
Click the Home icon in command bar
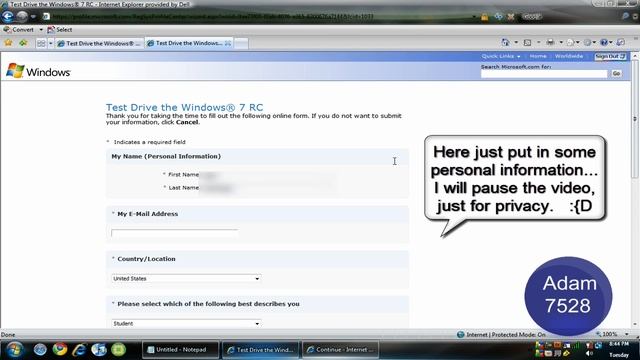coord(505,42)
